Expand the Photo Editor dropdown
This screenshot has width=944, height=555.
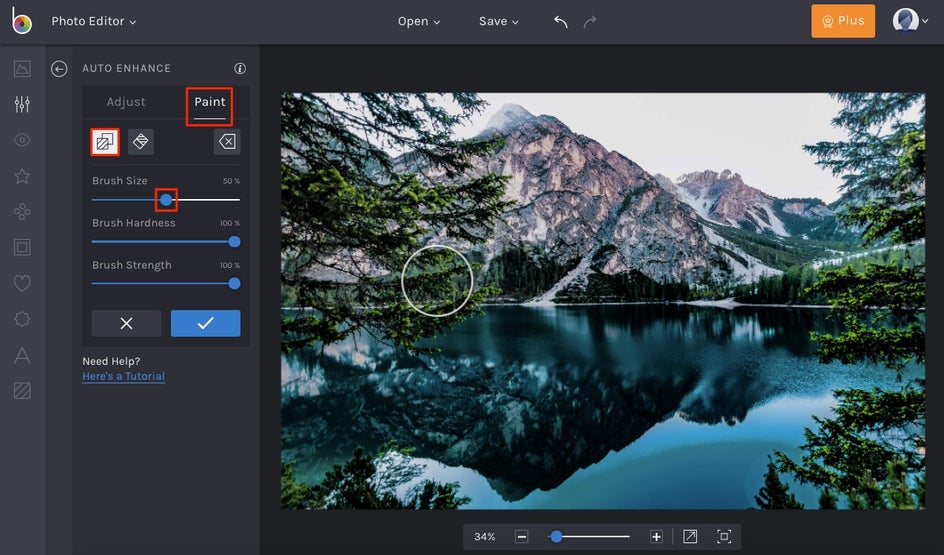click(x=94, y=21)
